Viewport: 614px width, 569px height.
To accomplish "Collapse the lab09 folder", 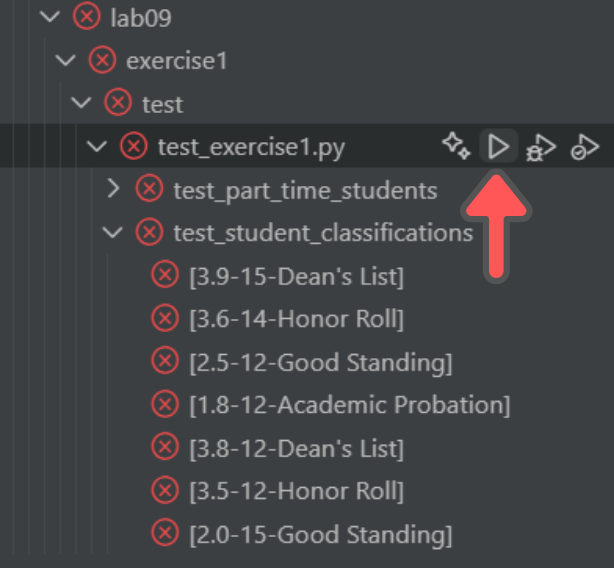I will [50, 17].
